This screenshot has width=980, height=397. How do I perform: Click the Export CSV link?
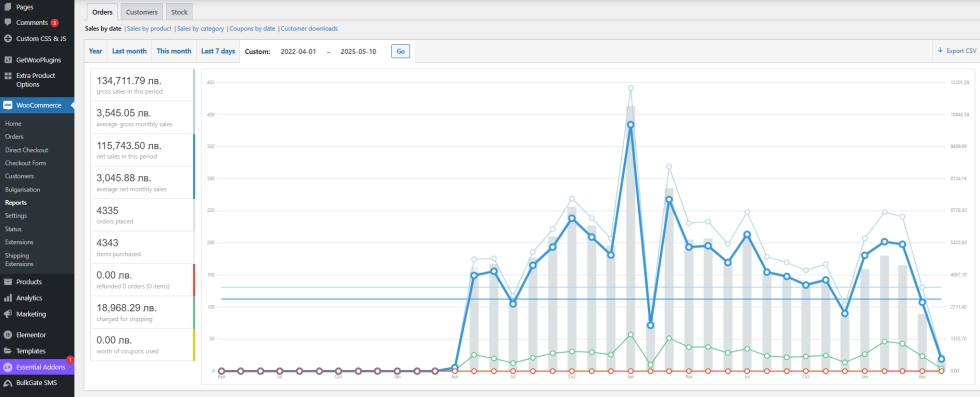pos(957,51)
